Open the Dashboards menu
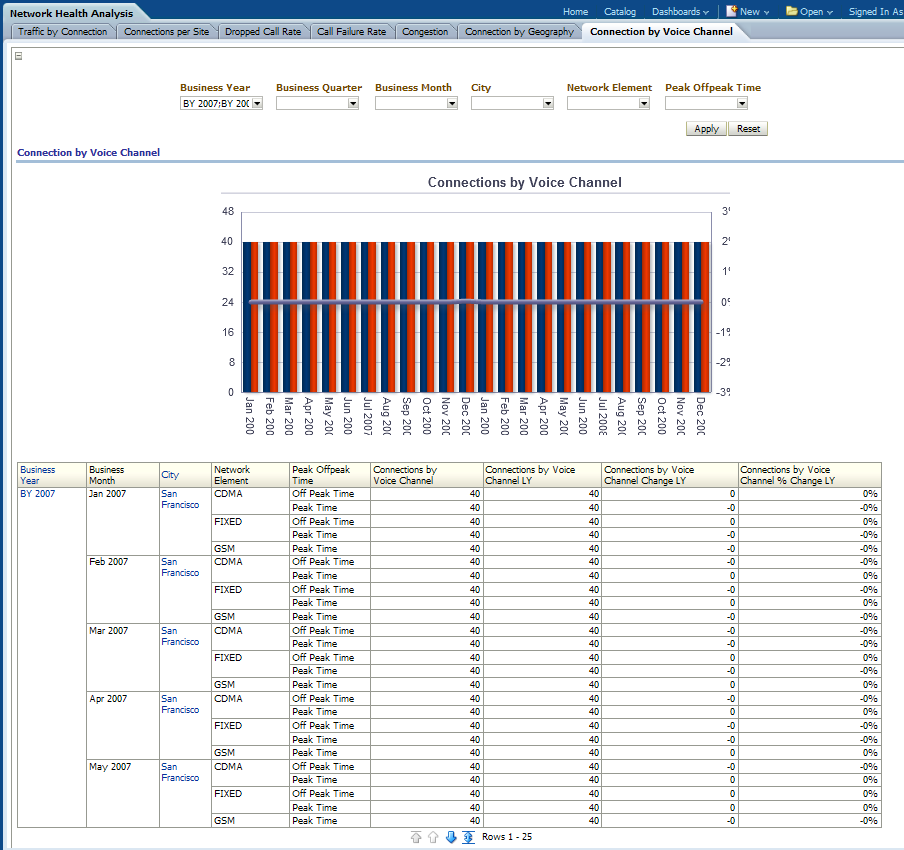The height and width of the screenshot is (850, 904). [x=680, y=12]
